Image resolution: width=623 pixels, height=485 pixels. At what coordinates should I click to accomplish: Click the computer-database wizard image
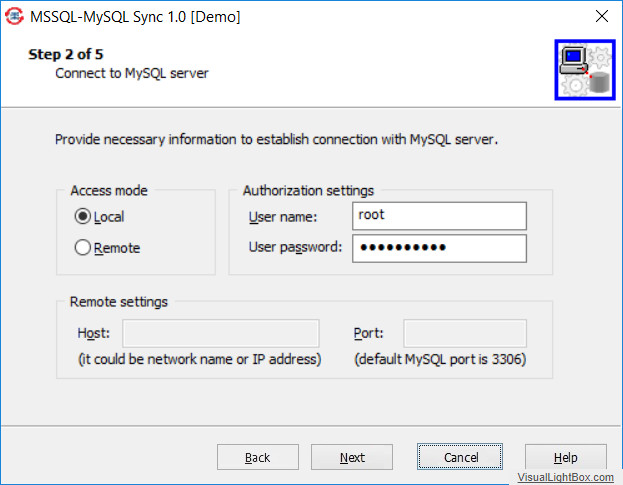tap(585, 70)
